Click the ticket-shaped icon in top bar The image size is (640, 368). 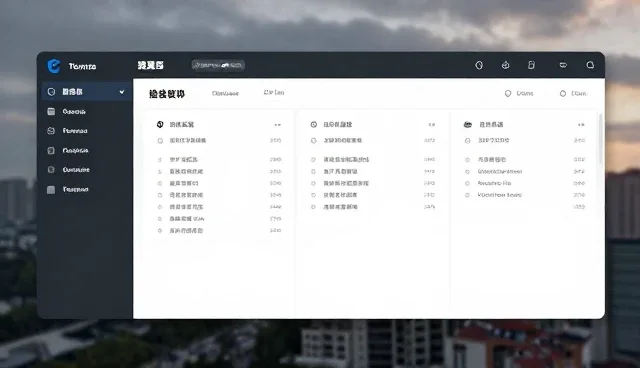tap(563, 65)
